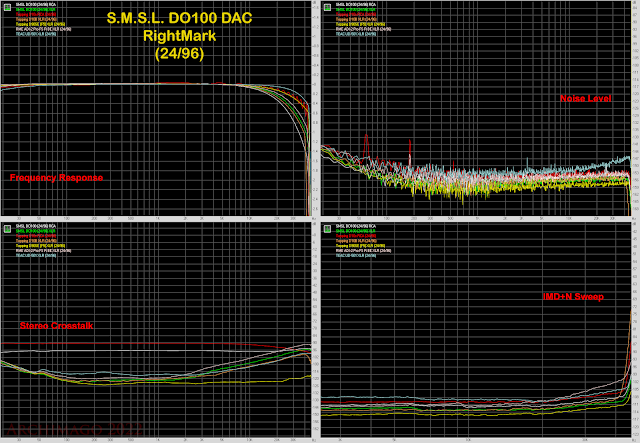
Task: Click red Topping RCA legend entry in IMD+N Sweep panel
Action: 356,236
